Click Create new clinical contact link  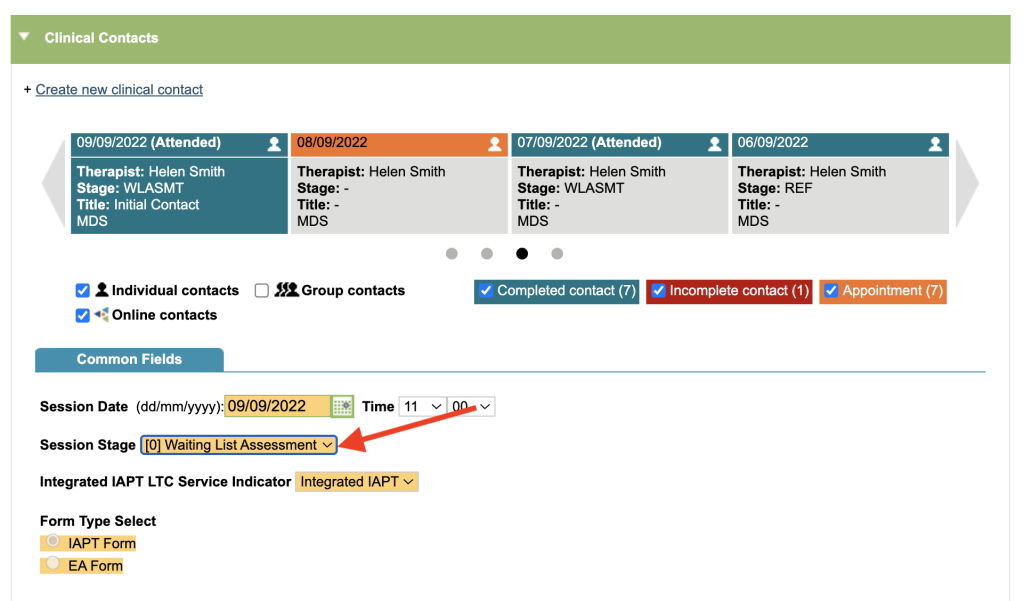(119, 90)
